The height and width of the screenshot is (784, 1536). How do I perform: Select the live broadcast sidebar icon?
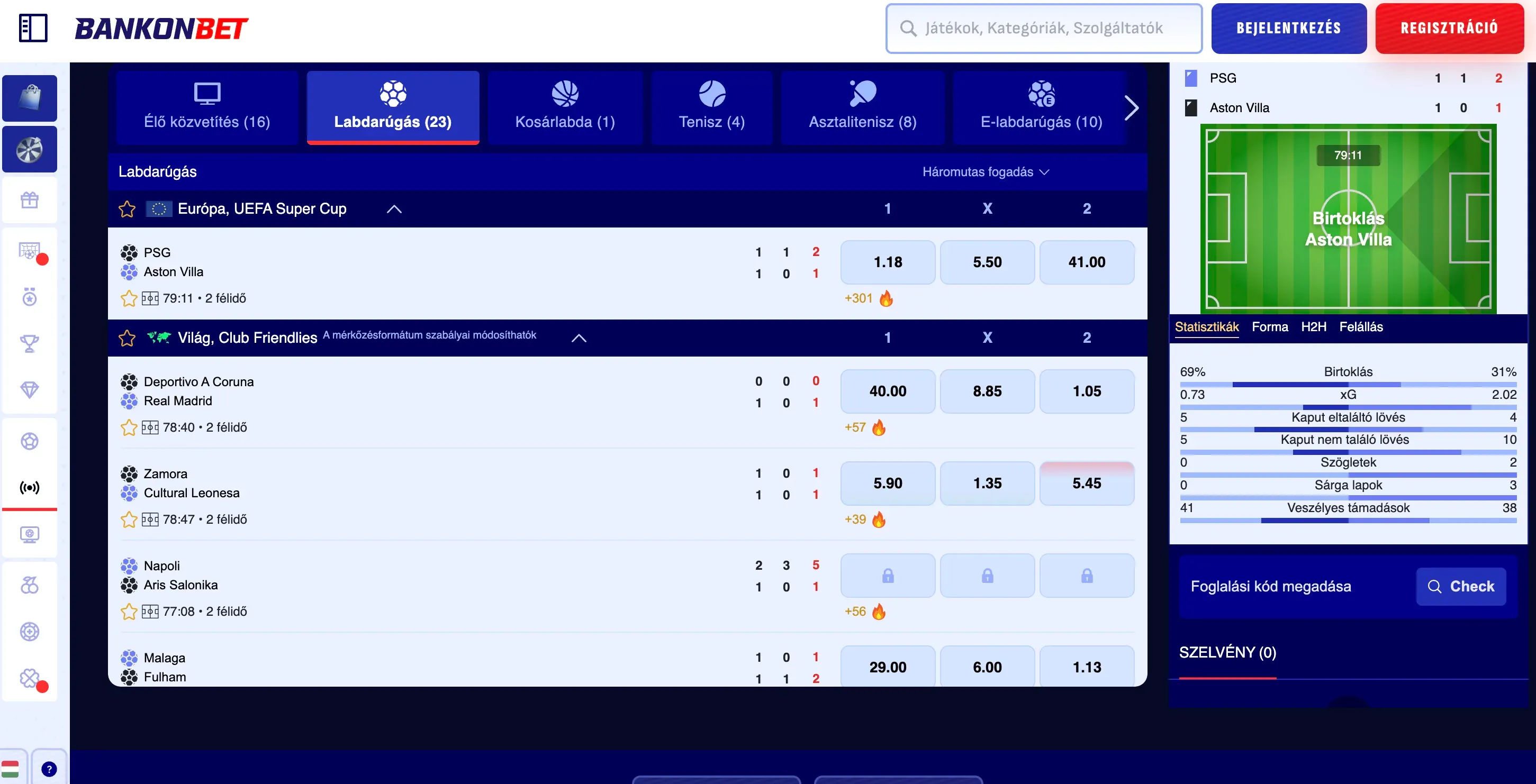click(x=29, y=488)
